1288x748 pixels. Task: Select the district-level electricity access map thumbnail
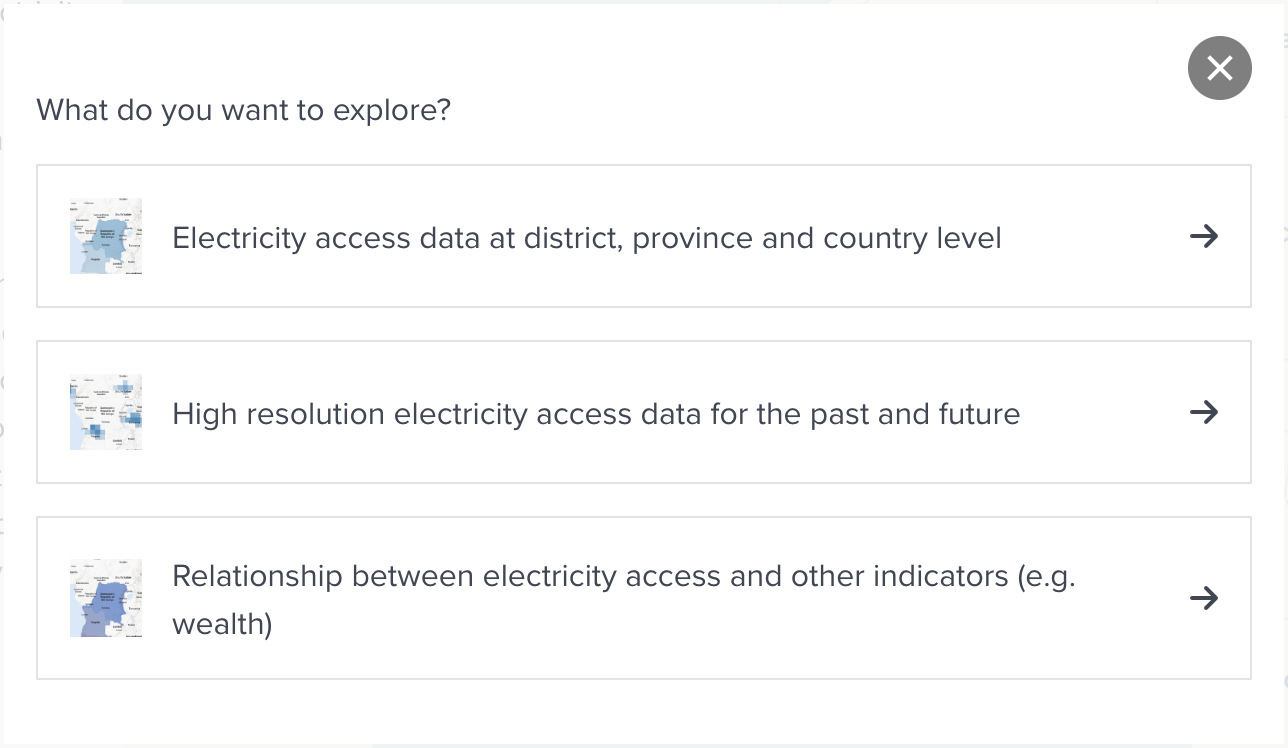point(105,236)
